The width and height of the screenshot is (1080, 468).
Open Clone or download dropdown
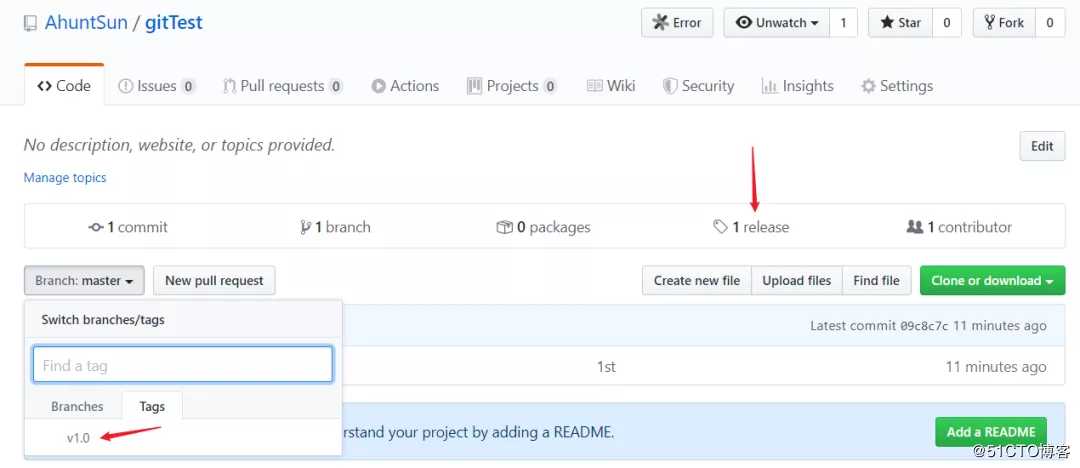coord(993,281)
